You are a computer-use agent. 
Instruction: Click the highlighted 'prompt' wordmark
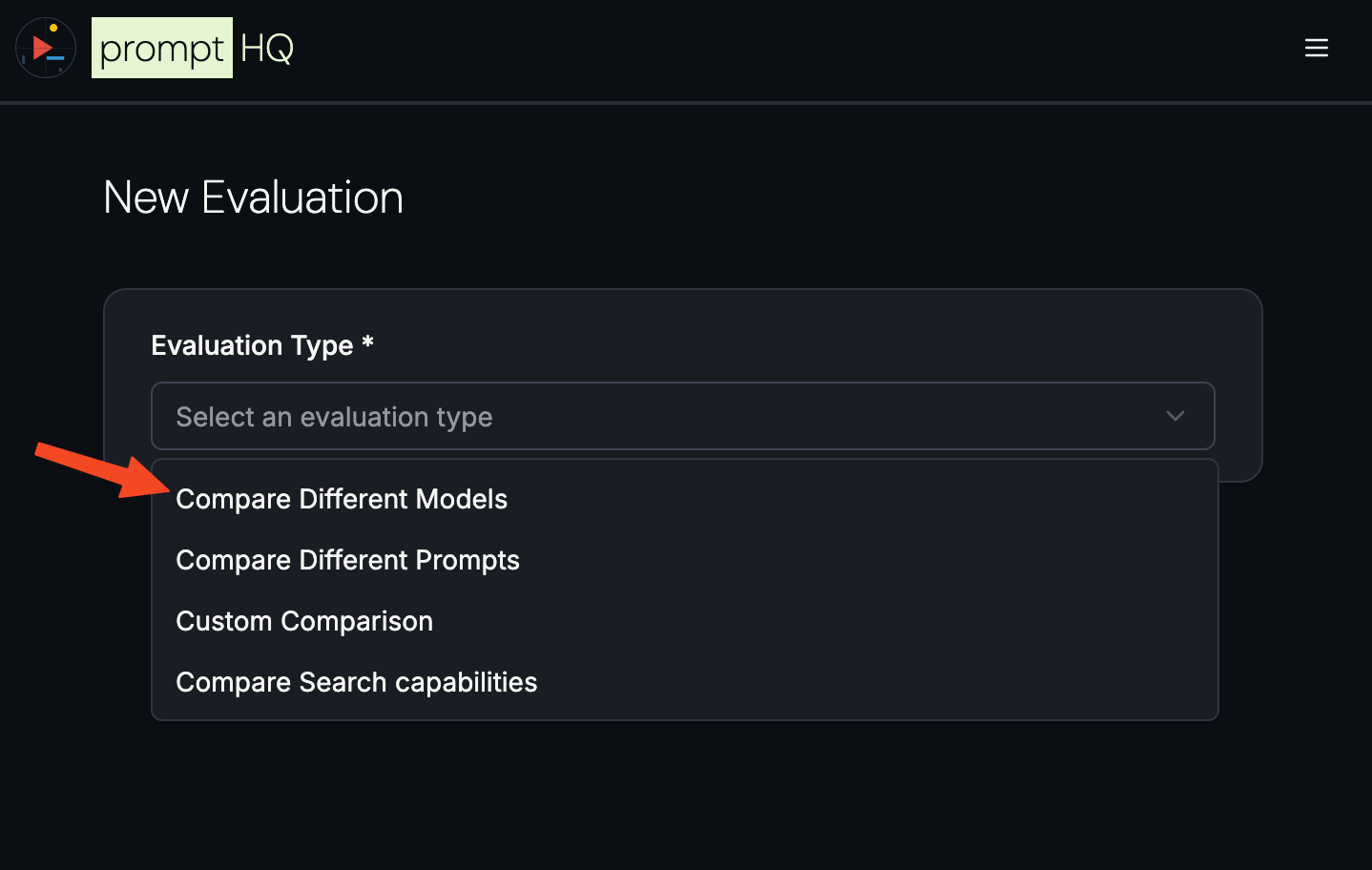(x=162, y=47)
